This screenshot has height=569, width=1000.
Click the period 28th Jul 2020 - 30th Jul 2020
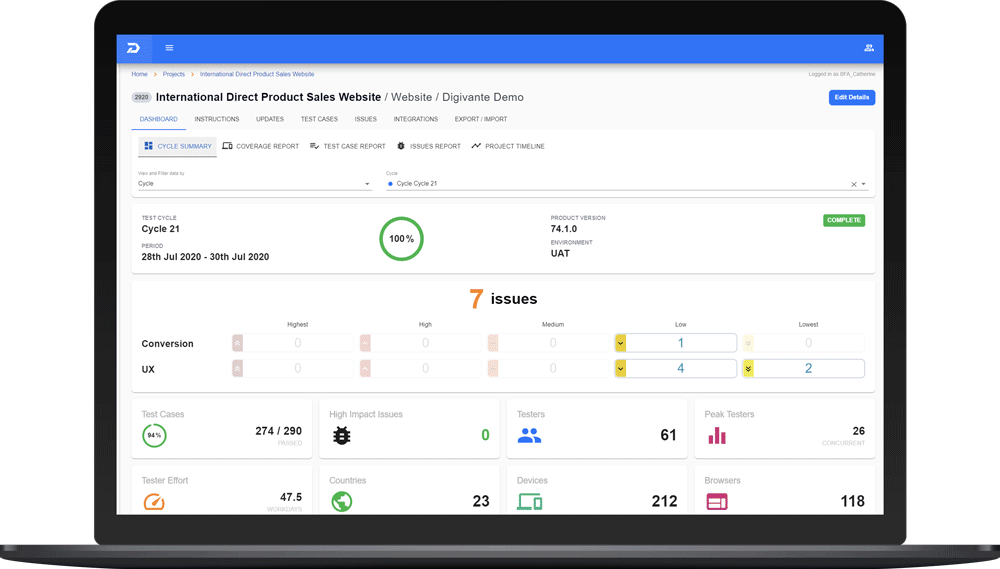click(205, 257)
